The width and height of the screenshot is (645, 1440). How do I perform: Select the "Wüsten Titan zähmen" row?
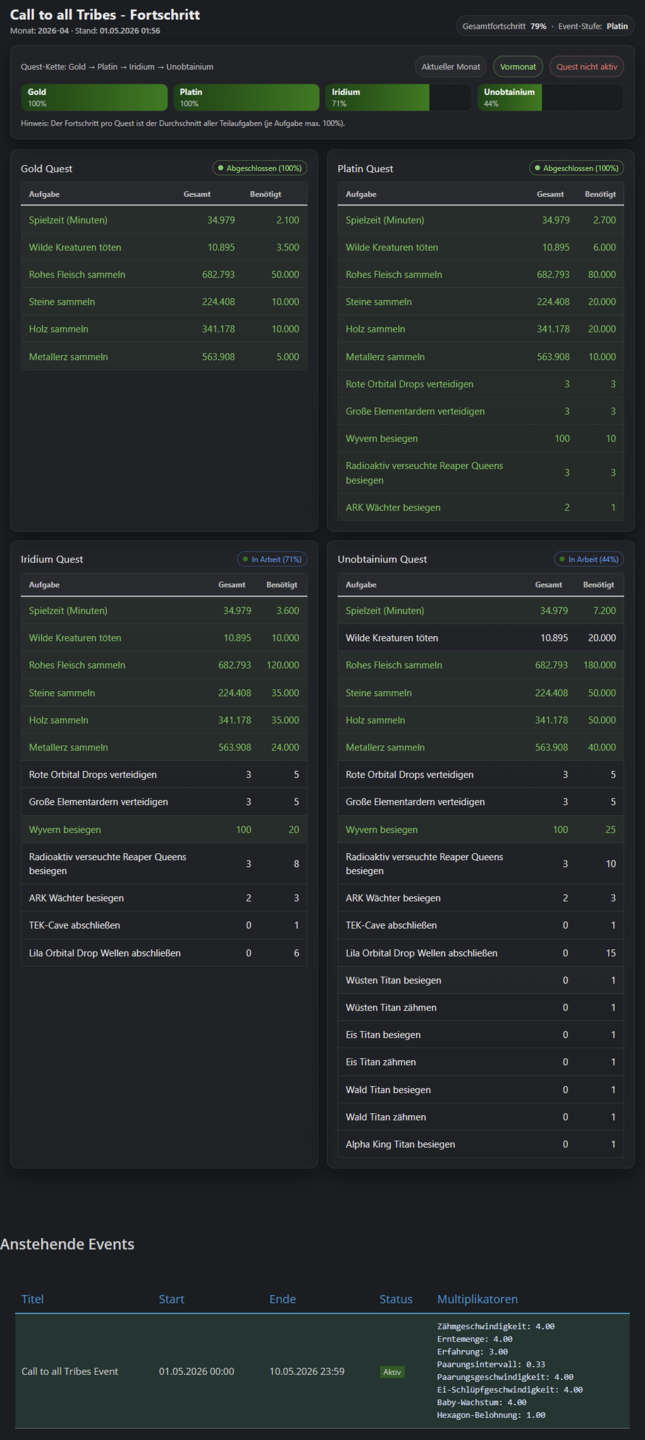481,1008
